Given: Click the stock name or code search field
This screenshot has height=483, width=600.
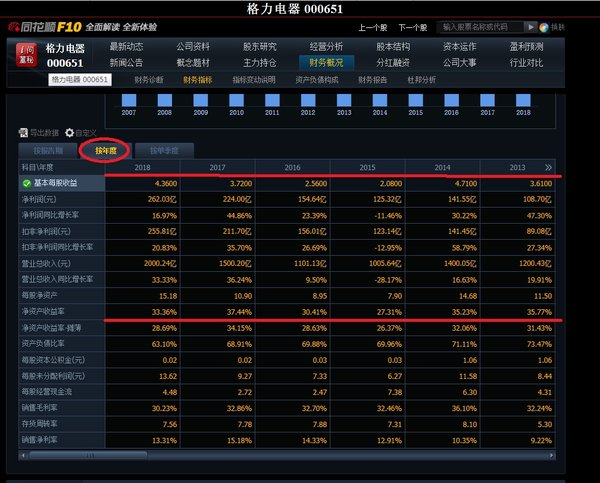Looking at the screenshot, I should 481,27.
